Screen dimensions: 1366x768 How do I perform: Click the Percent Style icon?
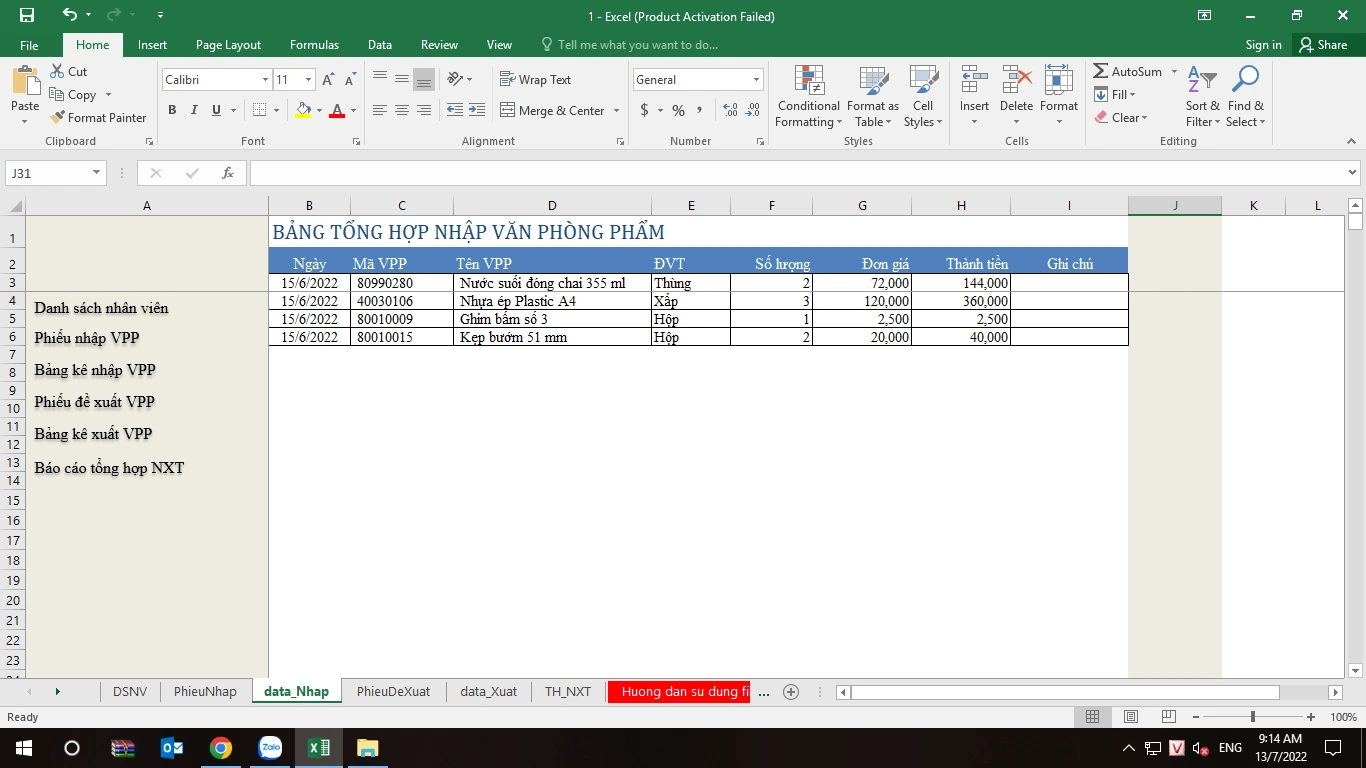point(678,110)
